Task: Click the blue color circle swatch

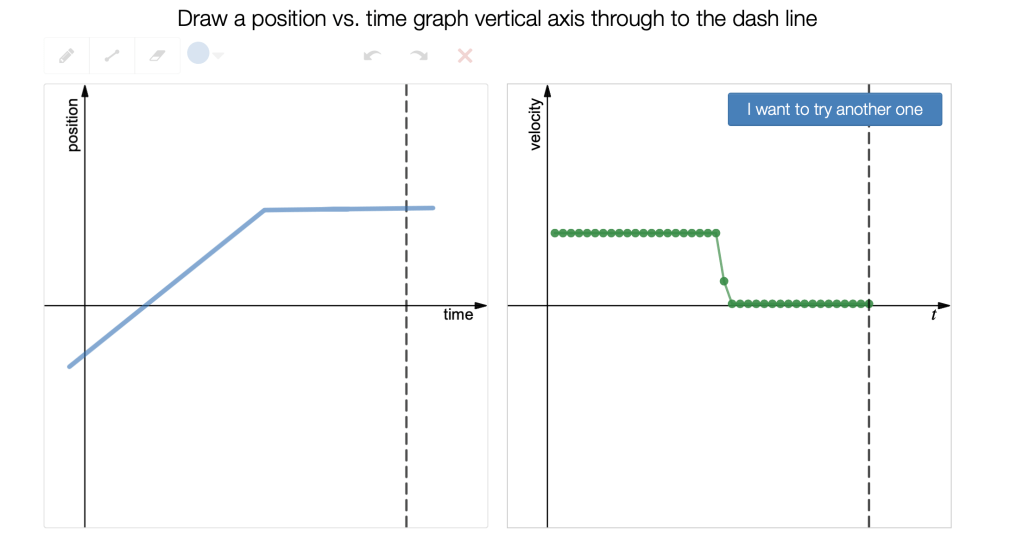Action: click(x=198, y=54)
